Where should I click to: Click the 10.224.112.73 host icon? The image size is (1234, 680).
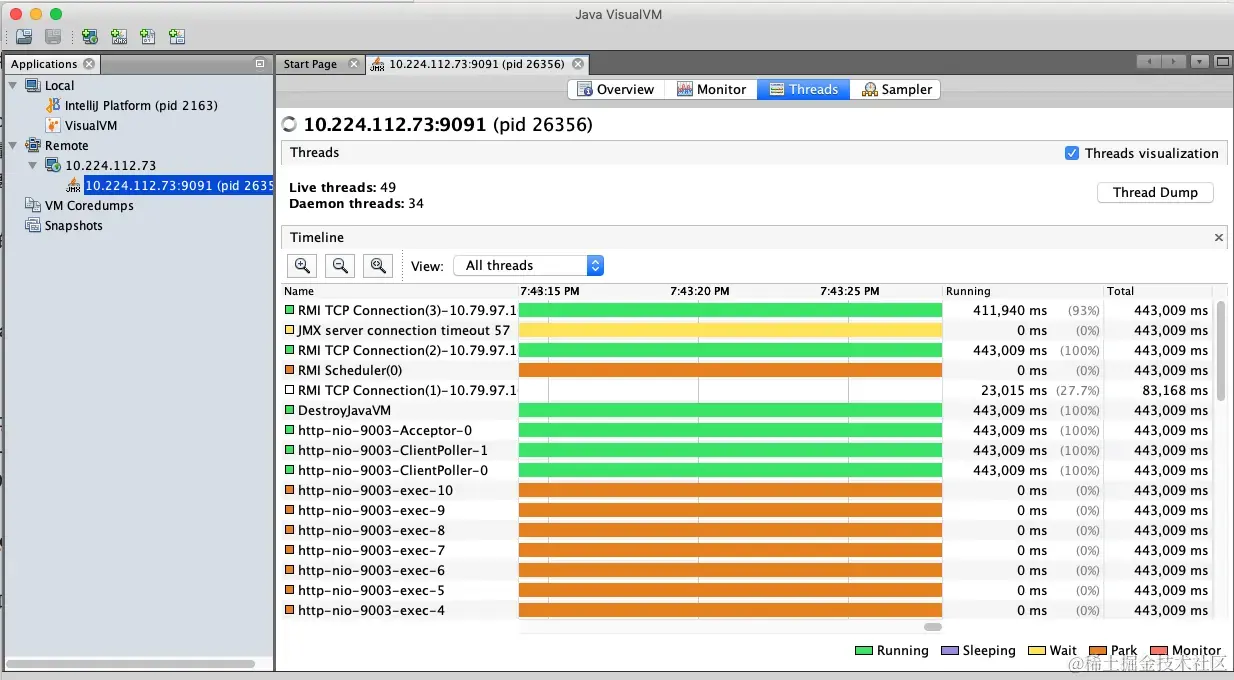pos(53,165)
